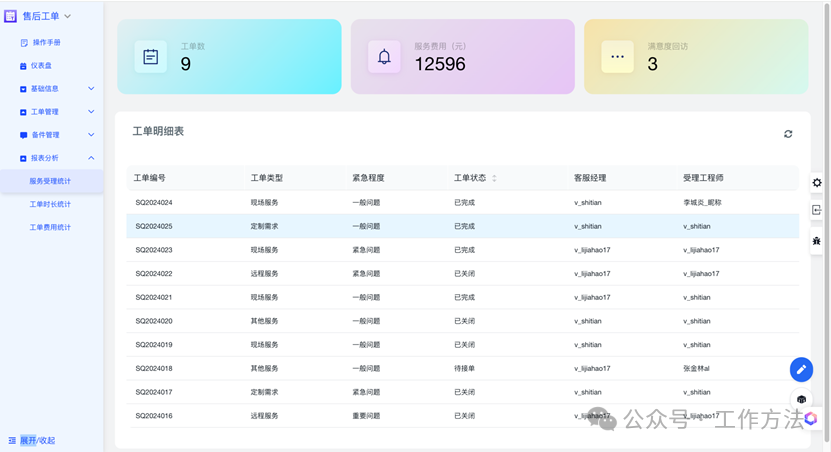Click the bug debug icon on right edge
This screenshot has width=831, height=452.
817,241
